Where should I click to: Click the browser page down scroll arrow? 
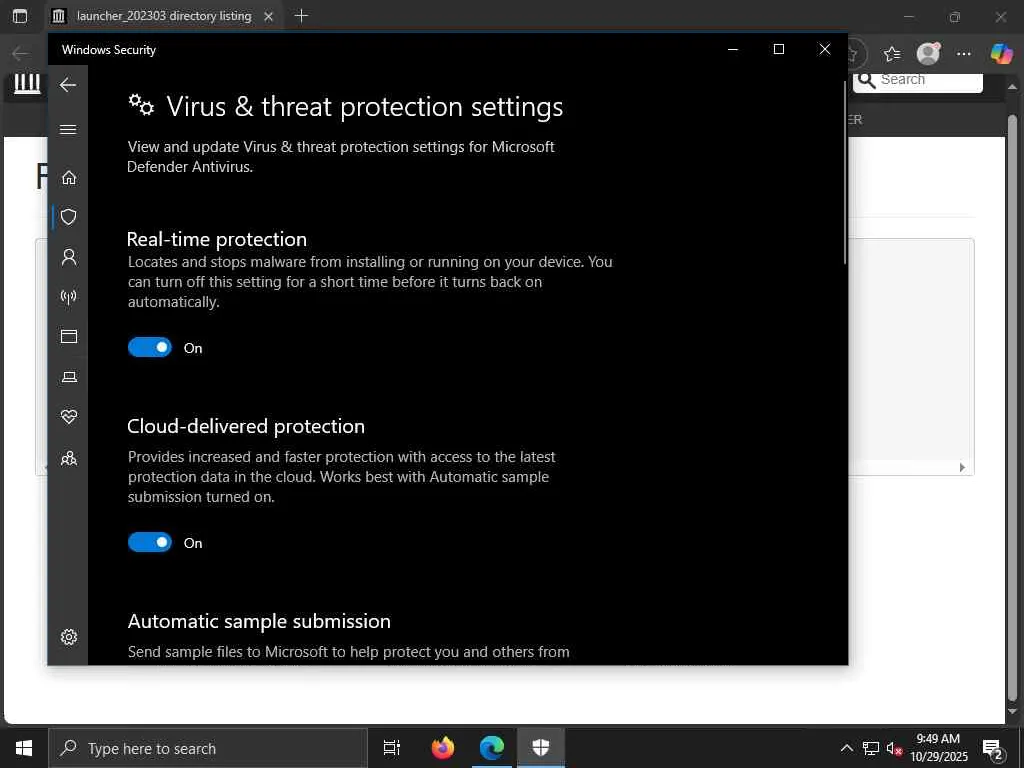(x=1012, y=712)
